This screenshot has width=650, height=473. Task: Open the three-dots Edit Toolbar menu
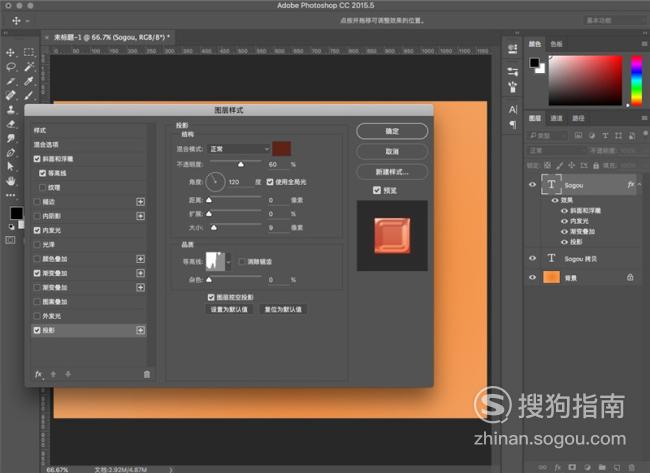[11, 195]
